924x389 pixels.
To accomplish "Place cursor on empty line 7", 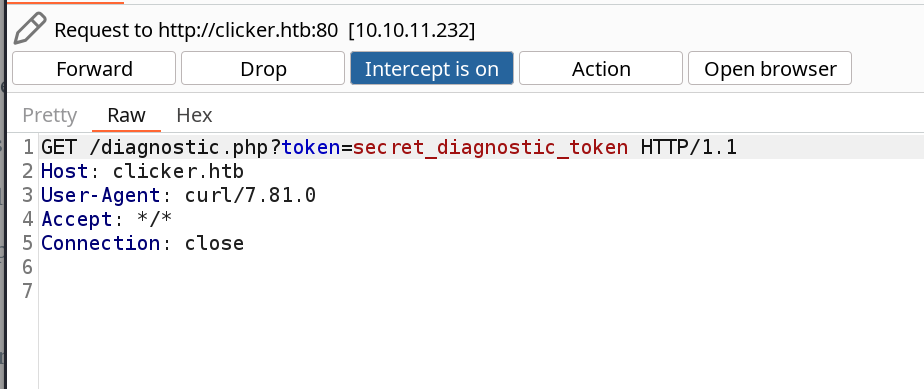I will click(x=471, y=291).
